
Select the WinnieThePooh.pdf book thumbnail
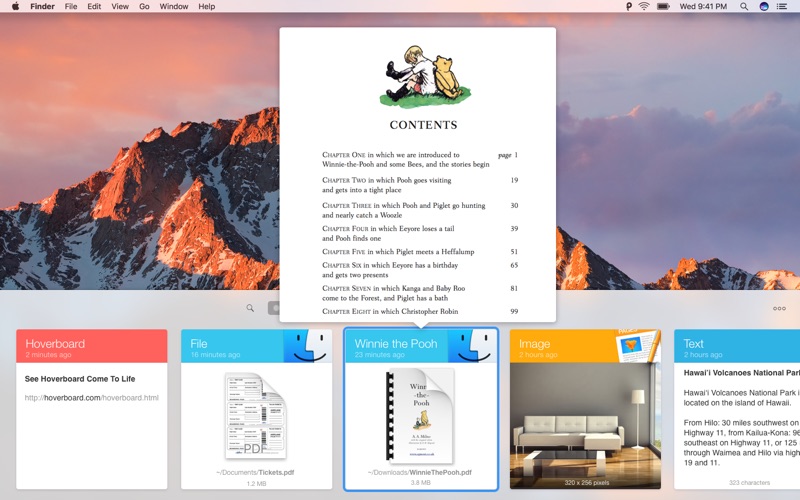tap(420, 416)
